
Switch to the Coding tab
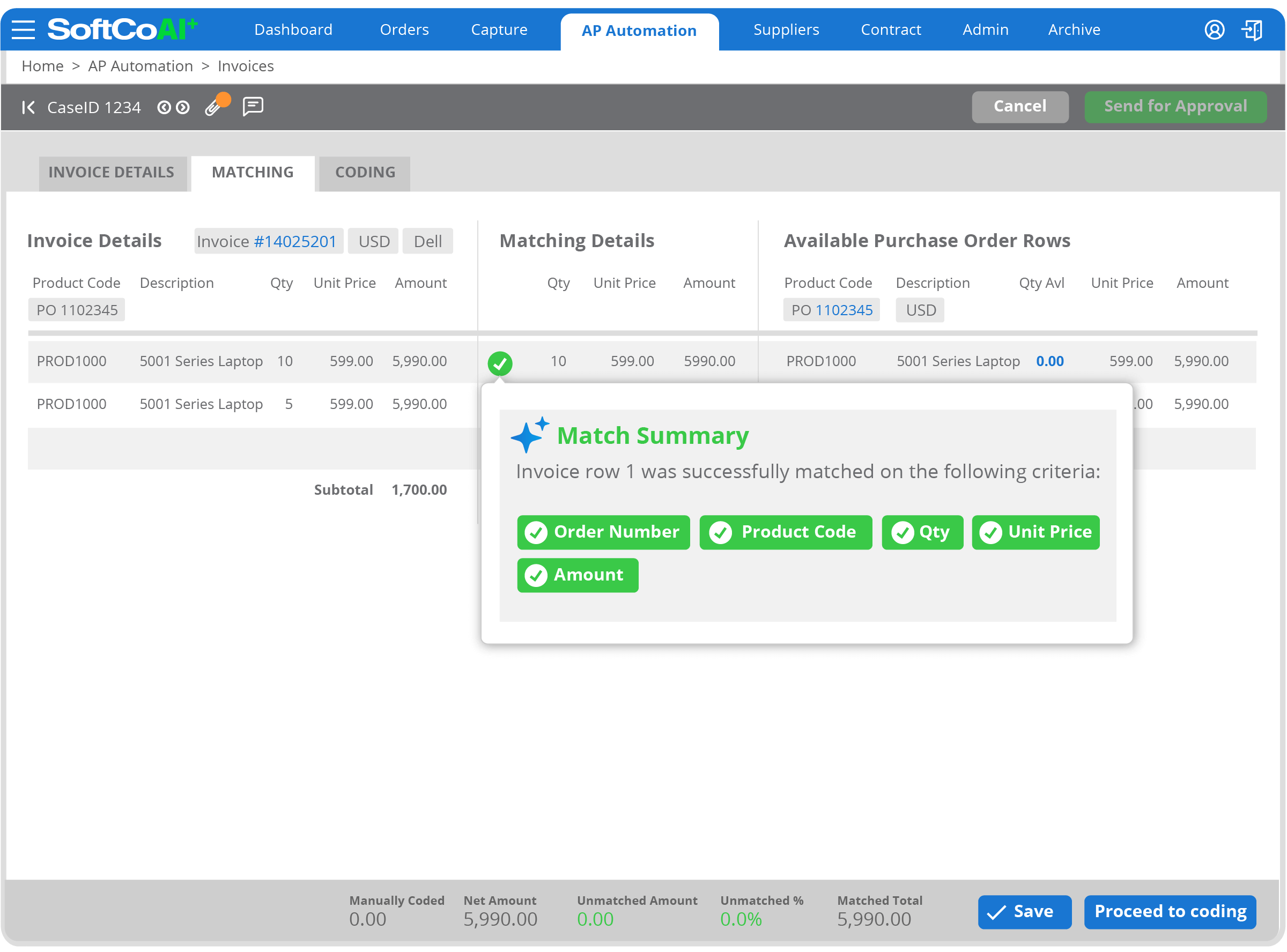click(x=365, y=172)
